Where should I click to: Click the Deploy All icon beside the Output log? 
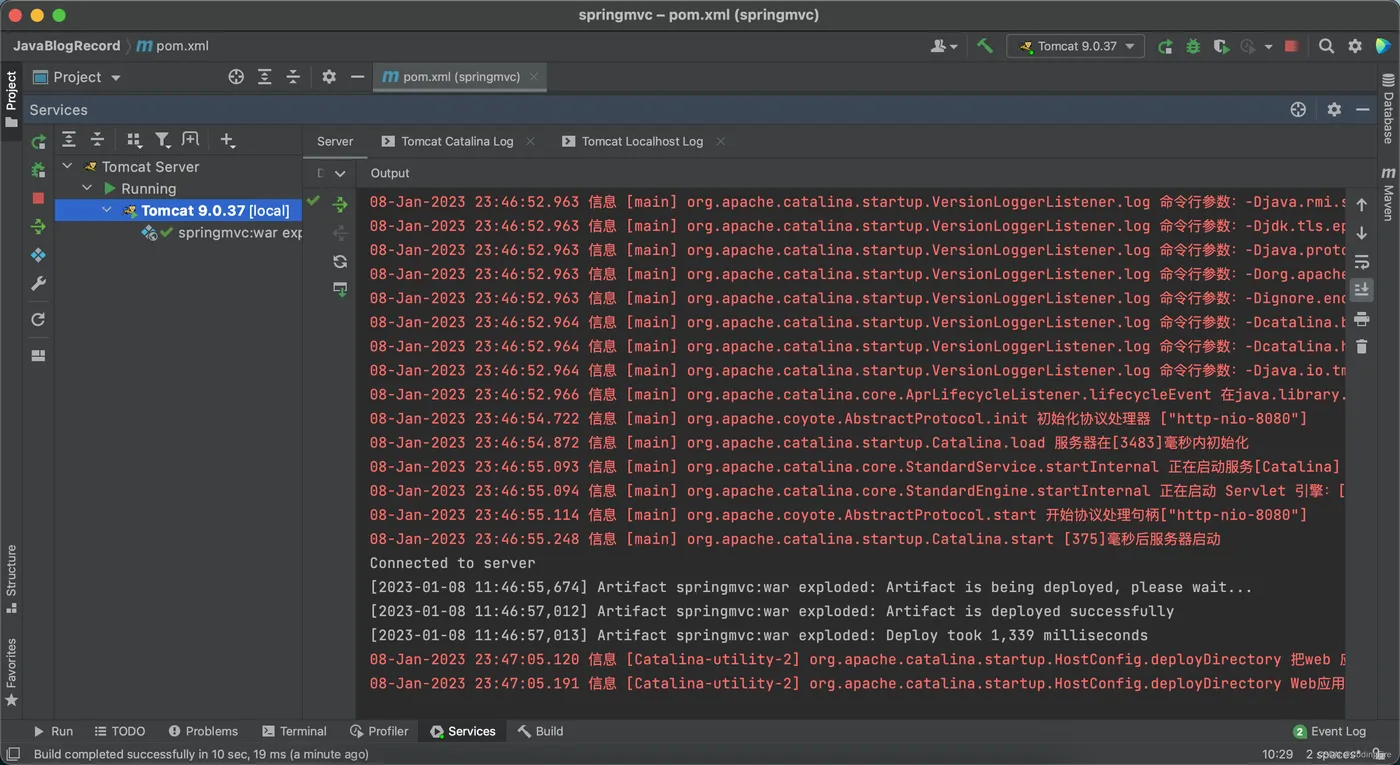340,204
